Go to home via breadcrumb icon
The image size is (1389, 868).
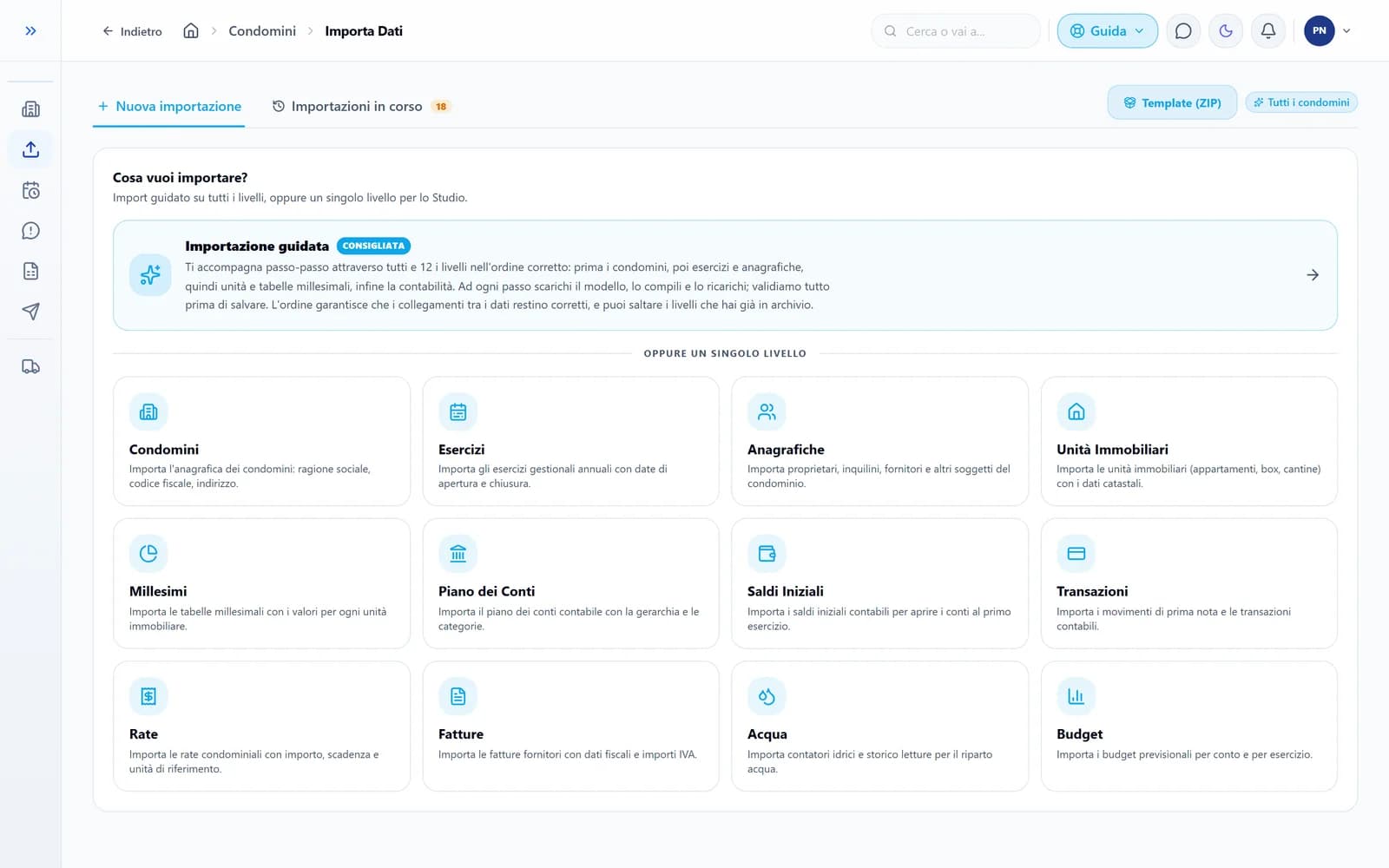click(x=191, y=31)
